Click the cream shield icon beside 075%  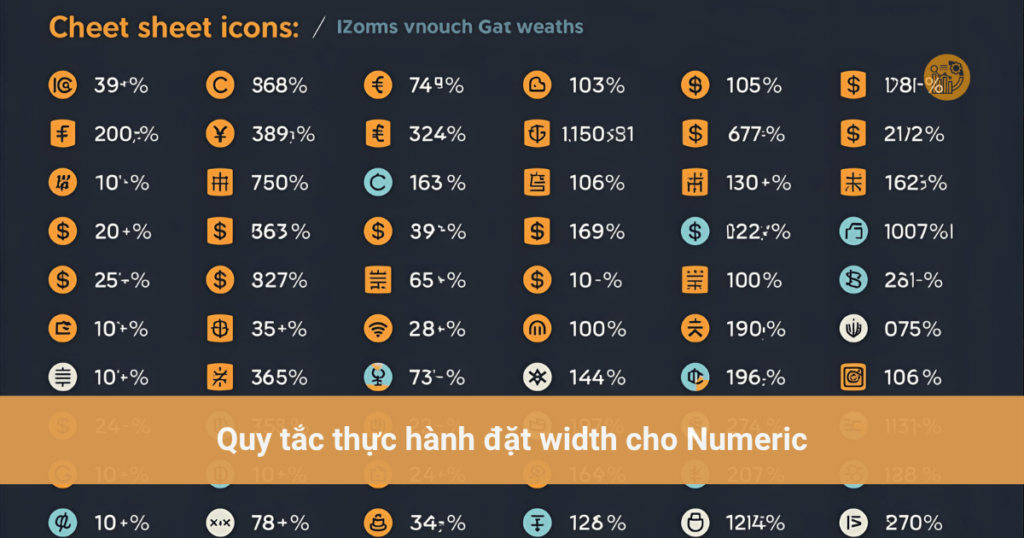click(x=853, y=328)
